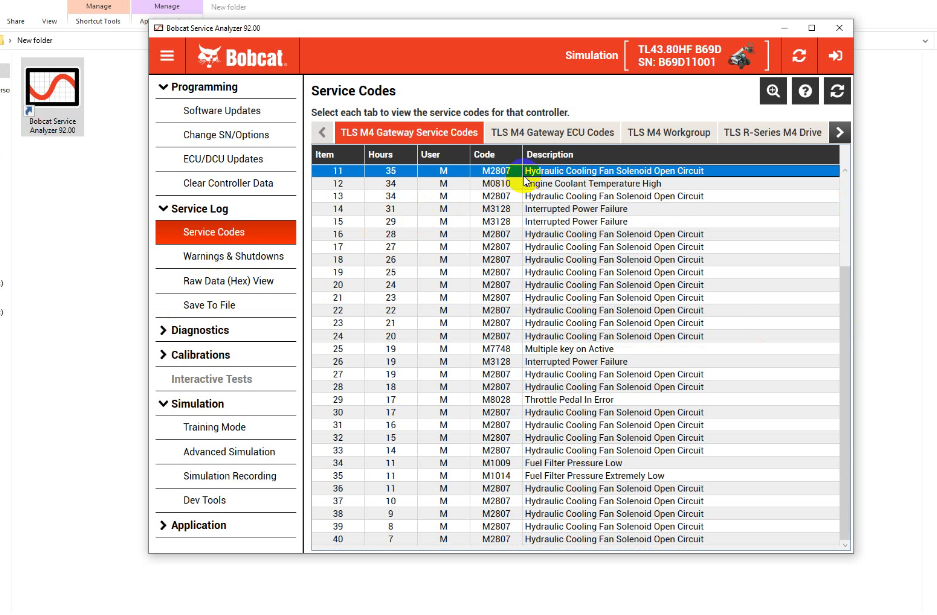Switch to TLS R-Series M4 Drive tab
Screen dimensions: 937x615
point(773,132)
